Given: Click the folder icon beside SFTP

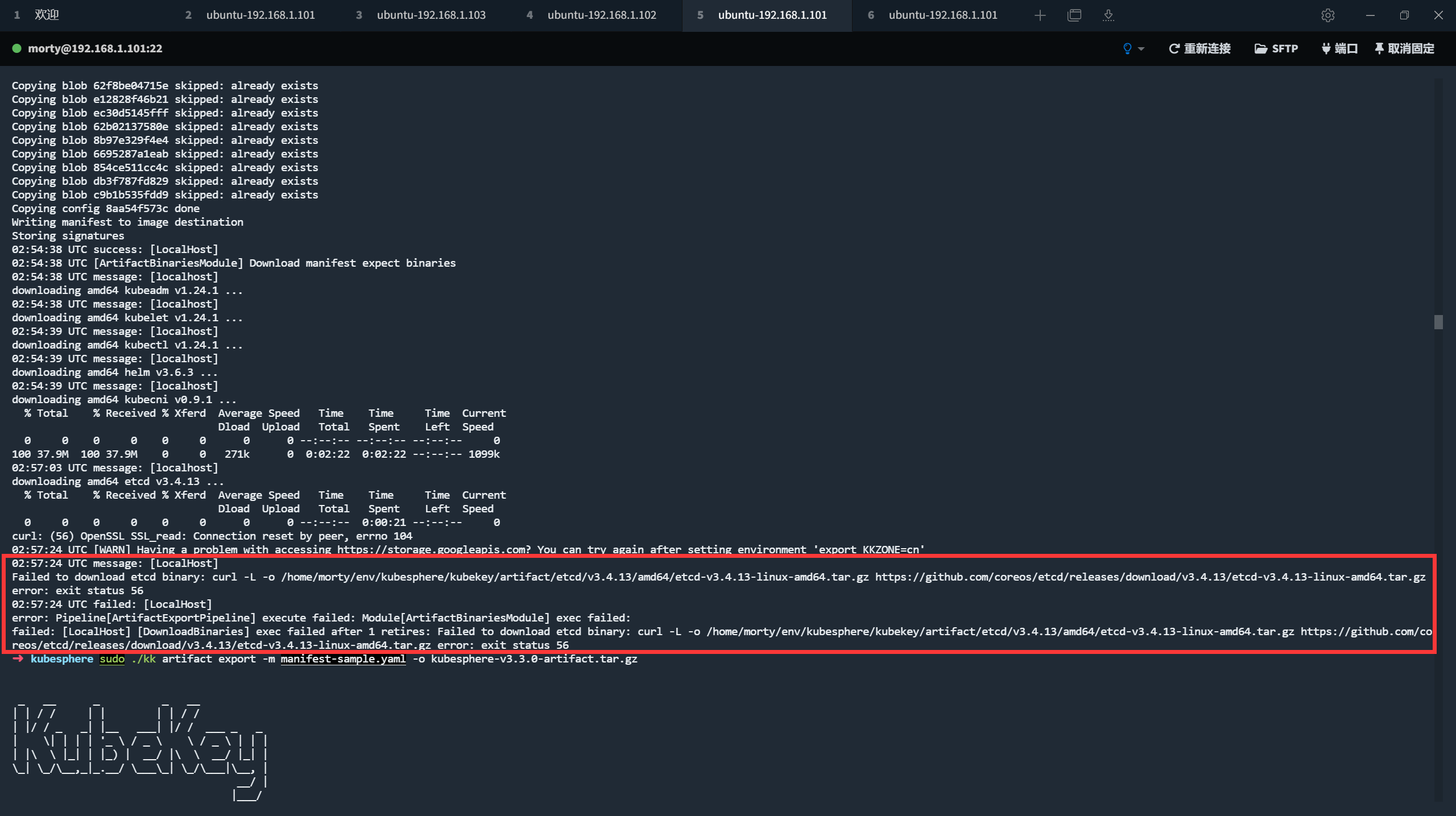Looking at the screenshot, I should pyautogui.click(x=1260, y=49).
